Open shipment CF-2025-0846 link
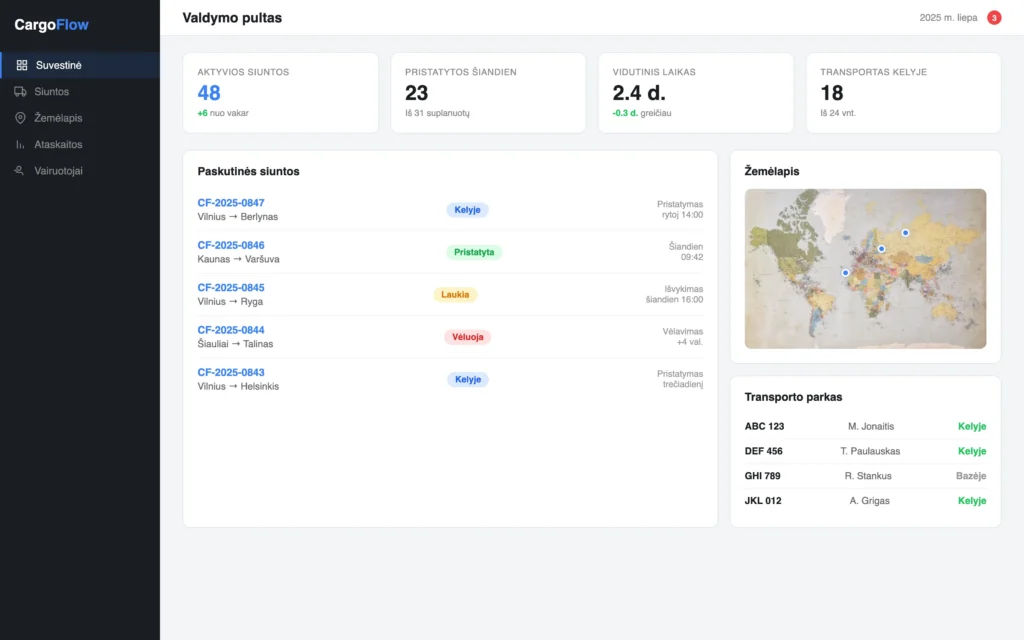The image size is (1024, 640). pos(231,246)
